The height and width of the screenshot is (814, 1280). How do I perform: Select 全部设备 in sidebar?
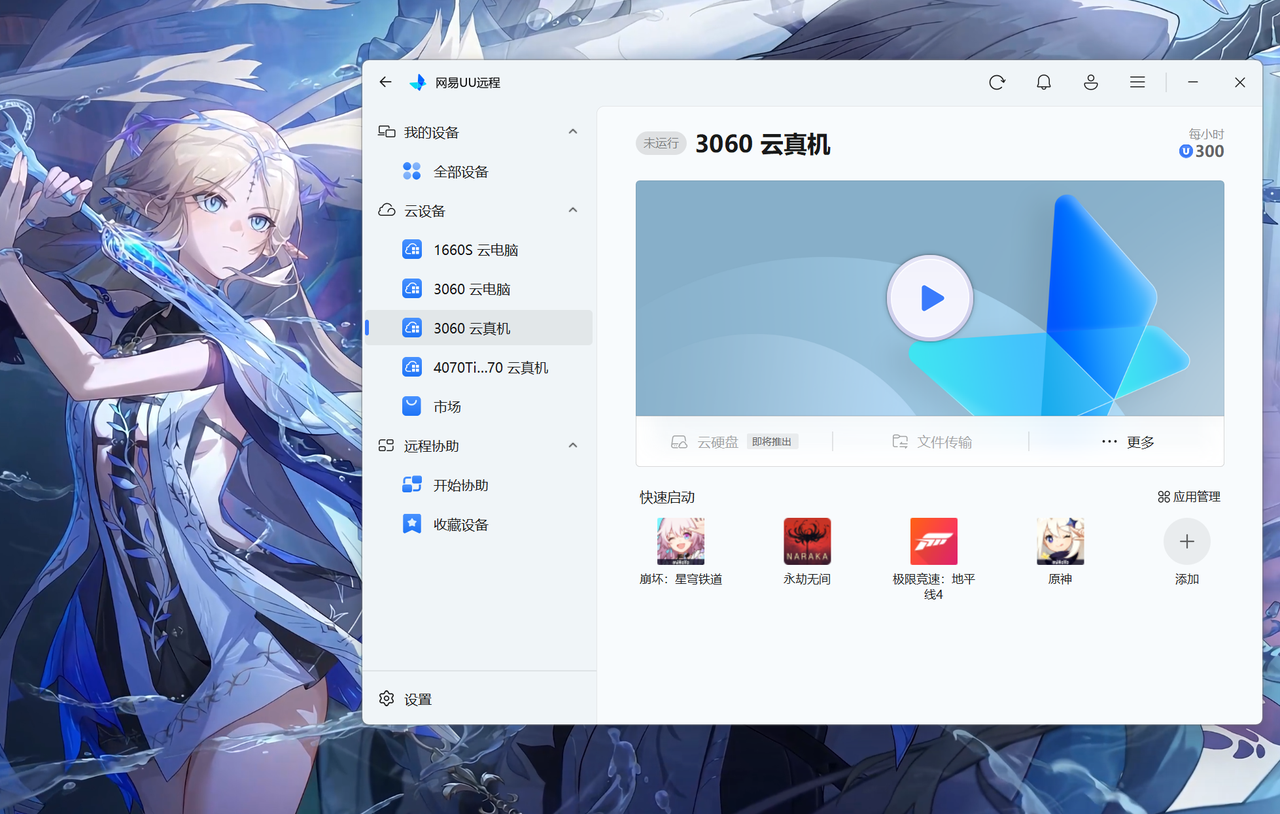(479, 171)
